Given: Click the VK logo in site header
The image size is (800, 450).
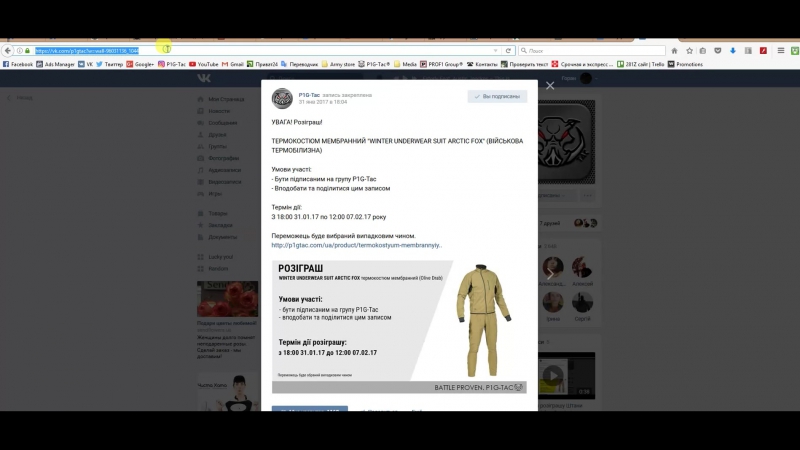Looking at the screenshot, I should pyautogui.click(x=204, y=78).
